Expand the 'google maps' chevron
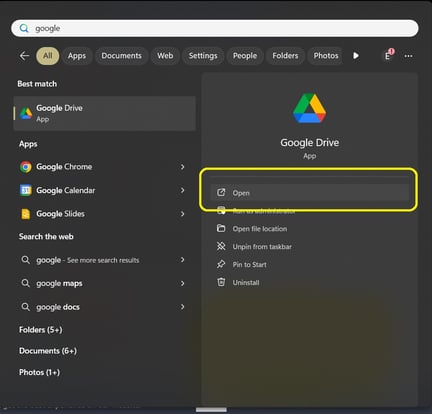 (x=182, y=283)
